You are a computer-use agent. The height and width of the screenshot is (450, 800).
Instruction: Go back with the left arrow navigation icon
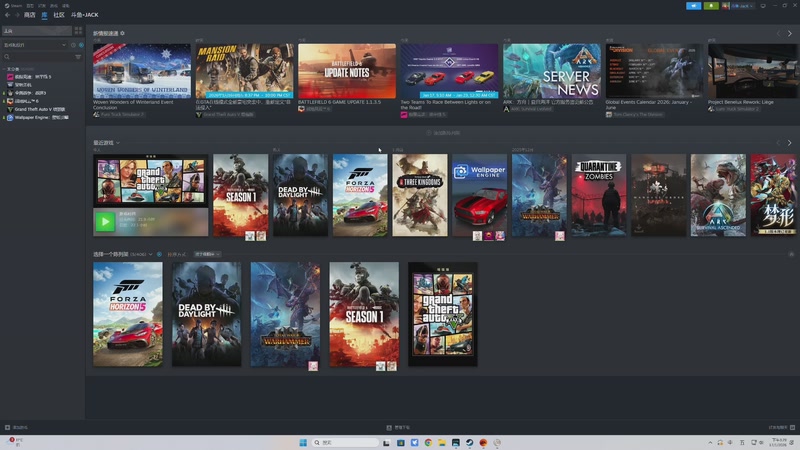pos(7,15)
